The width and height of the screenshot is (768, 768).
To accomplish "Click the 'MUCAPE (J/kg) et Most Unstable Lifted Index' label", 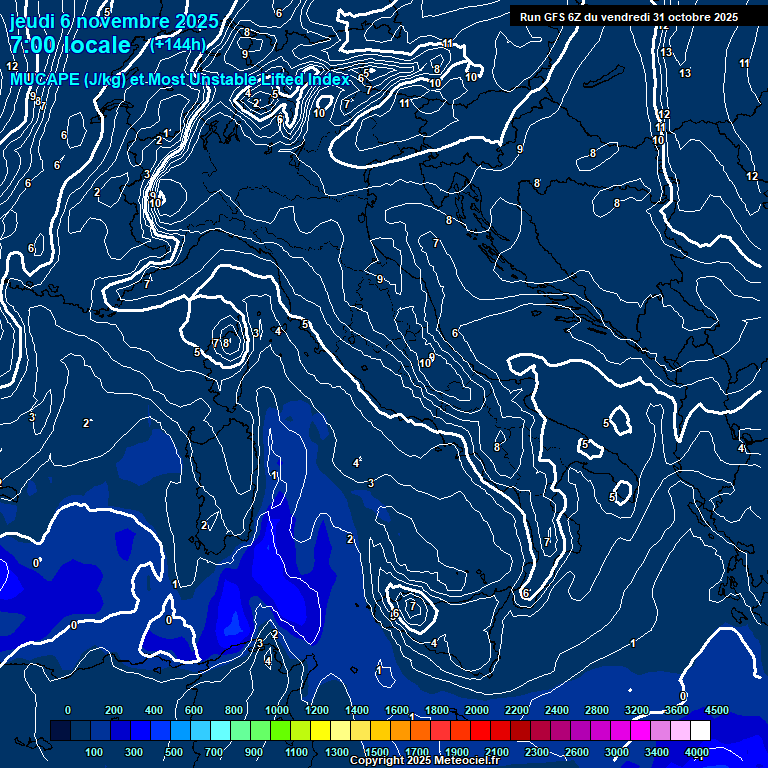I will [x=180, y=79].
